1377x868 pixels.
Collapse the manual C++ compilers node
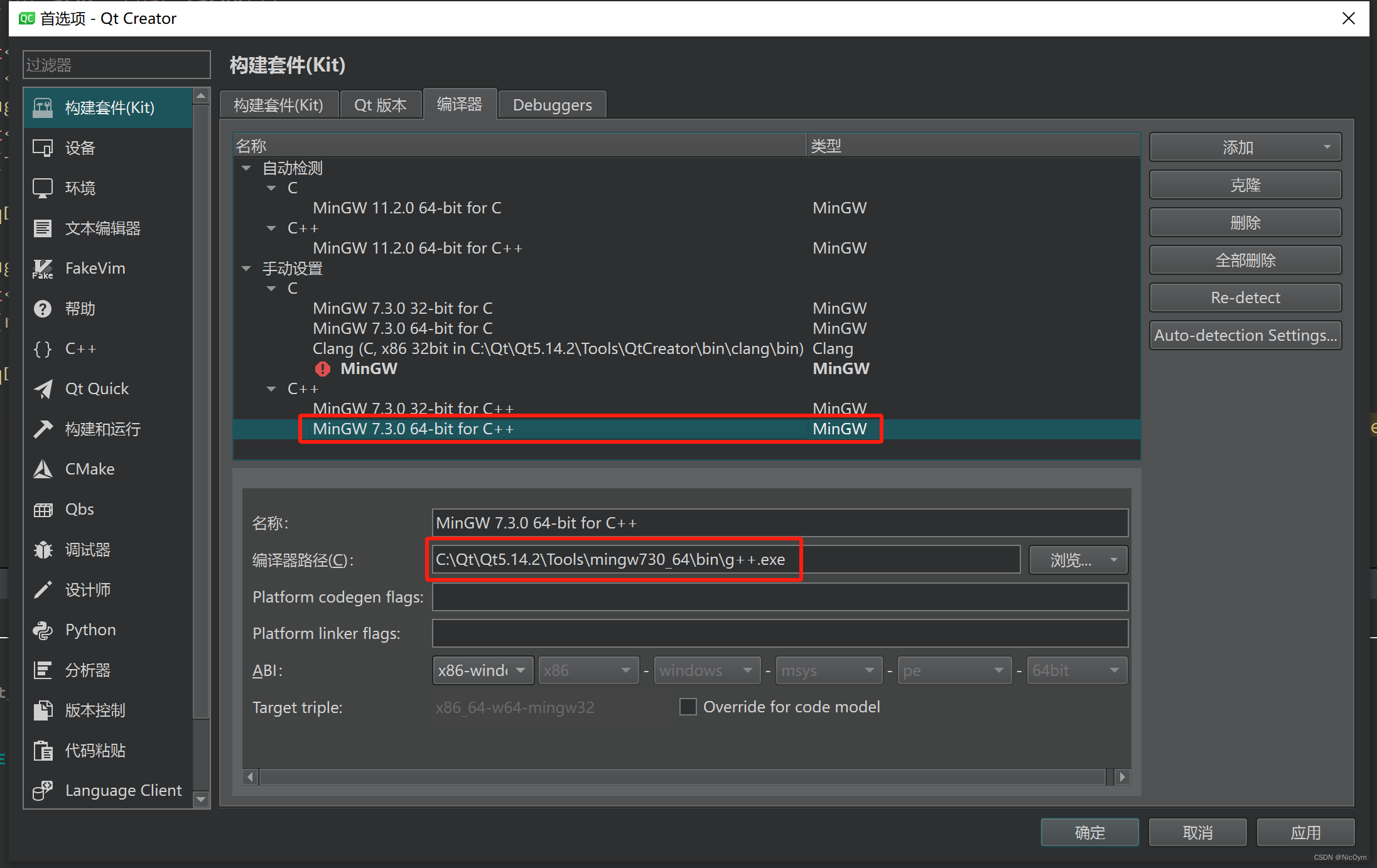(271, 389)
